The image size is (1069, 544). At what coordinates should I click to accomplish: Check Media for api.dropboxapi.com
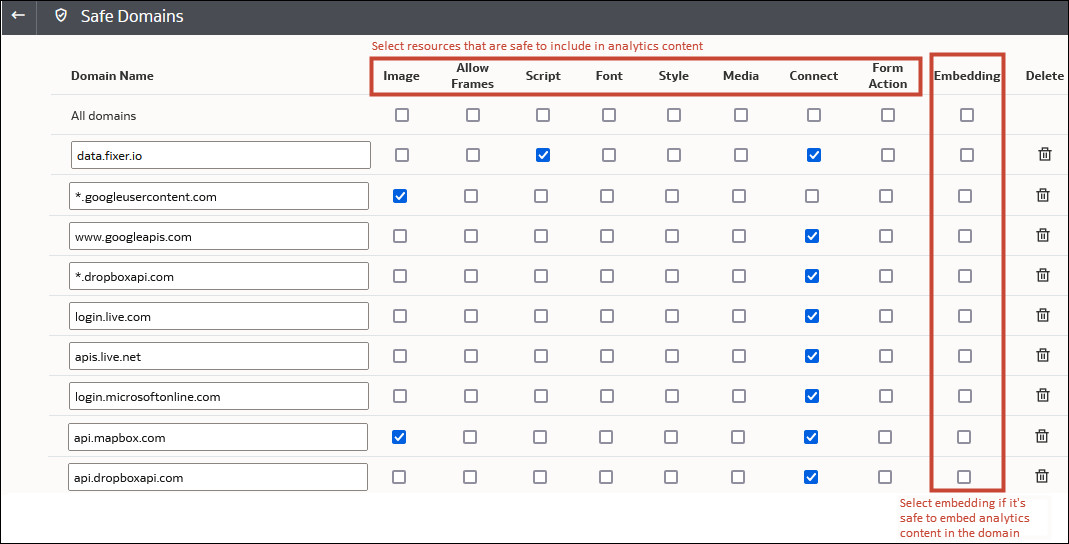[738, 477]
